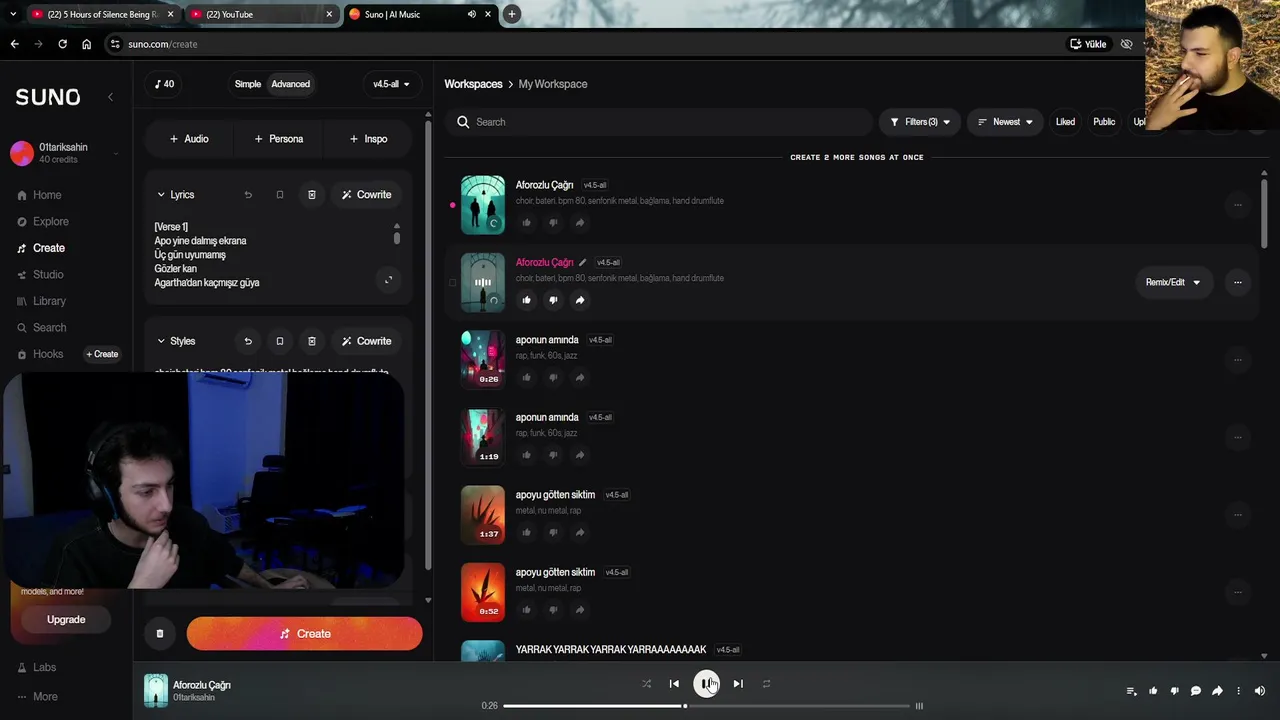Undo lyrics changes
1280x720 pixels.
tap(248, 195)
